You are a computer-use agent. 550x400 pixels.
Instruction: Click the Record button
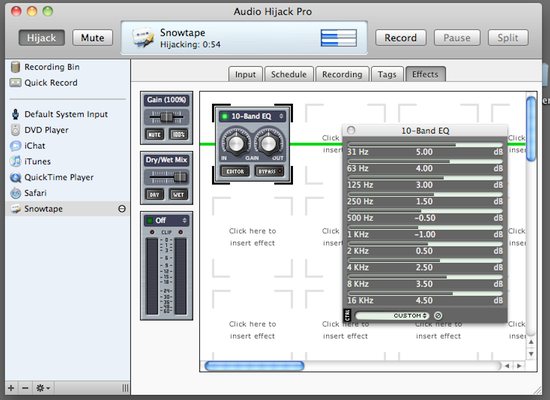click(x=401, y=38)
